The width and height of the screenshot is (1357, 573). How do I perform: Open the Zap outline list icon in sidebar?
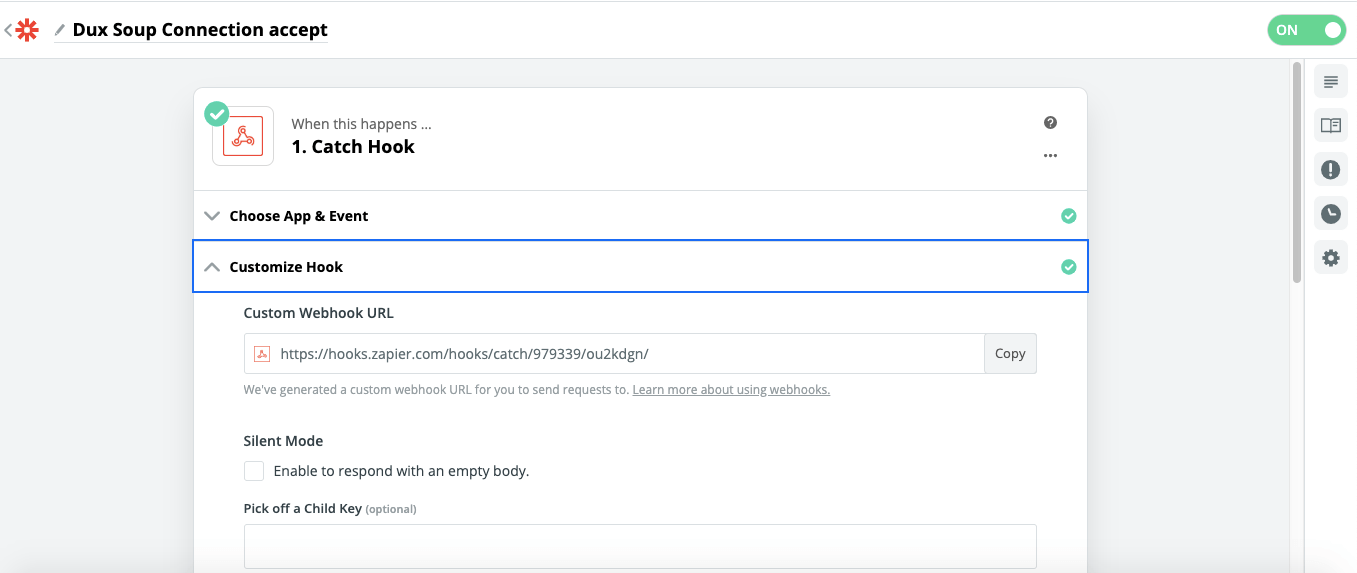click(1330, 82)
